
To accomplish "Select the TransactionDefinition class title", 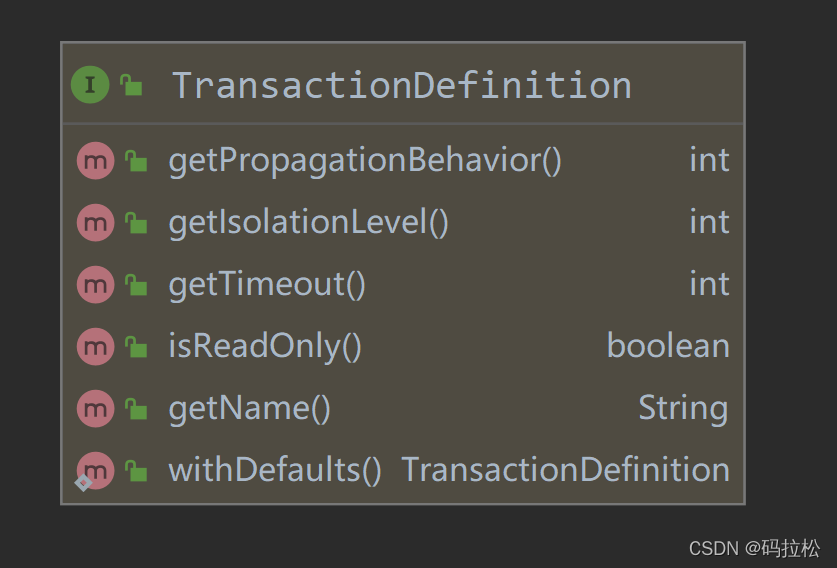I will [401, 85].
